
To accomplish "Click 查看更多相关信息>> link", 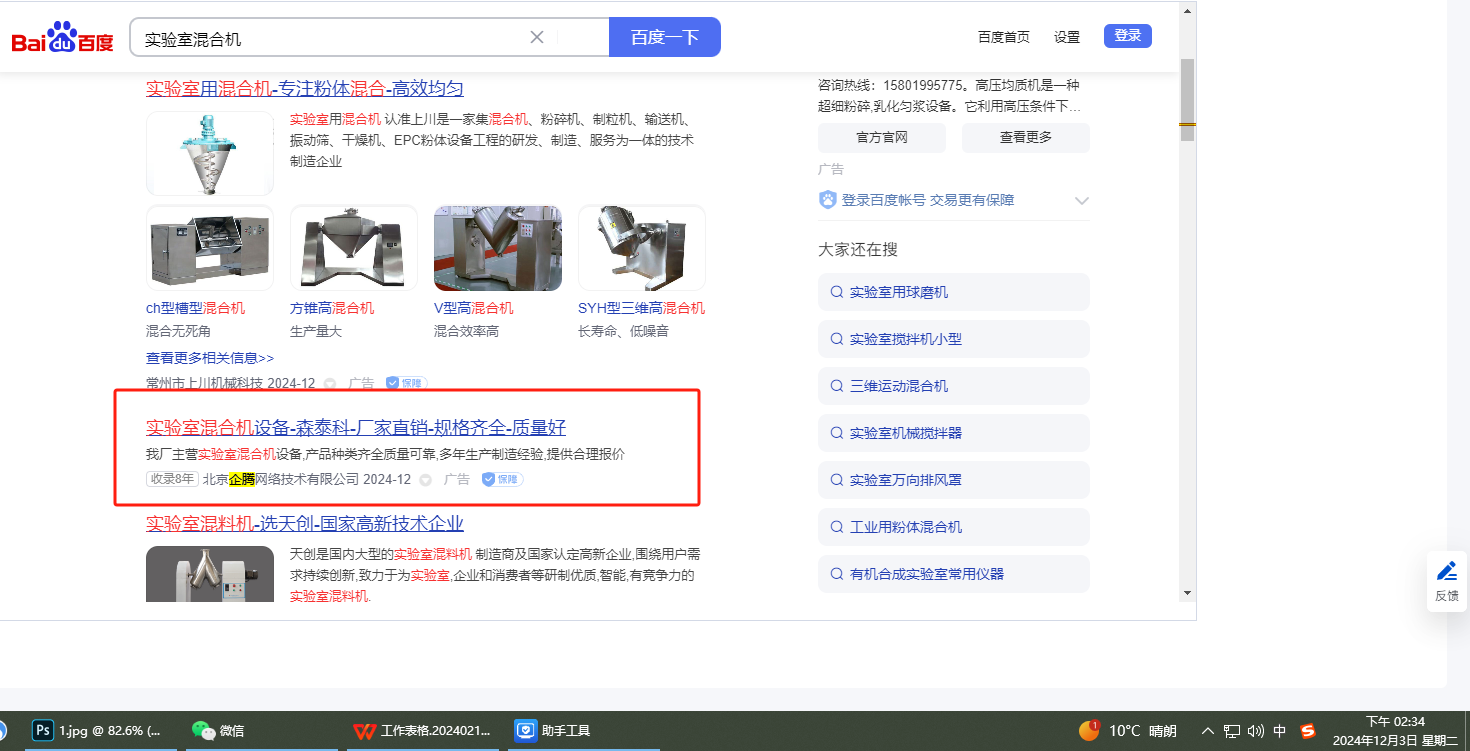I will 210,358.
